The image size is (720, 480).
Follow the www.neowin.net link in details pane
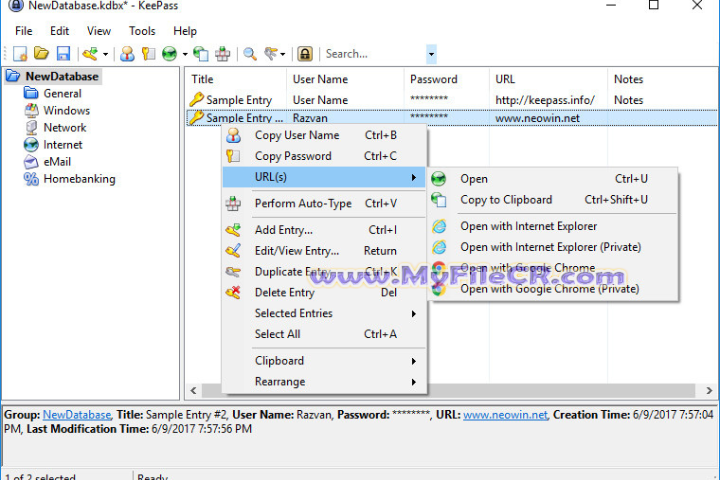pyautogui.click(x=505, y=415)
